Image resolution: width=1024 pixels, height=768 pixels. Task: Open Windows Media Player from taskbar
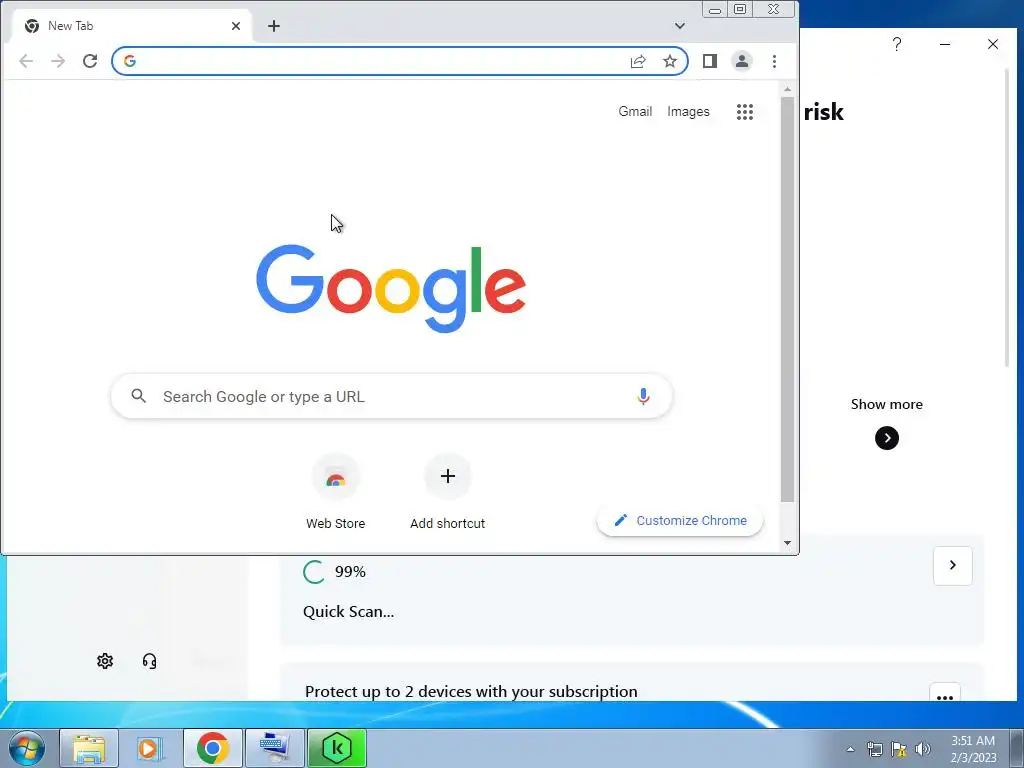[x=150, y=748]
